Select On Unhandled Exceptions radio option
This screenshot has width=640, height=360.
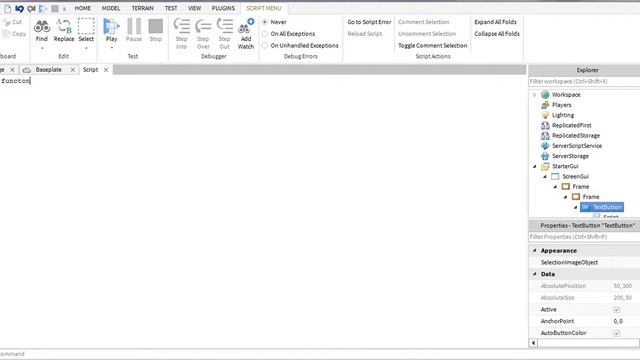[x=265, y=46]
